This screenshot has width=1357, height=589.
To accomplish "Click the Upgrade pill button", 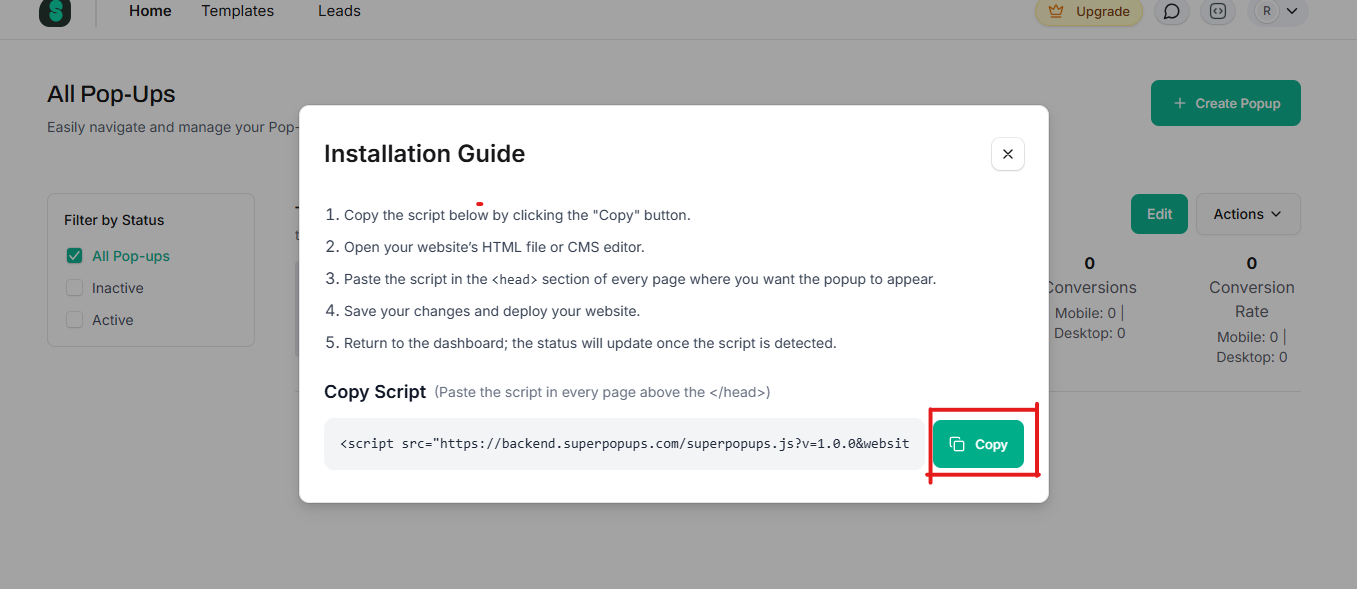I will click(1088, 12).
